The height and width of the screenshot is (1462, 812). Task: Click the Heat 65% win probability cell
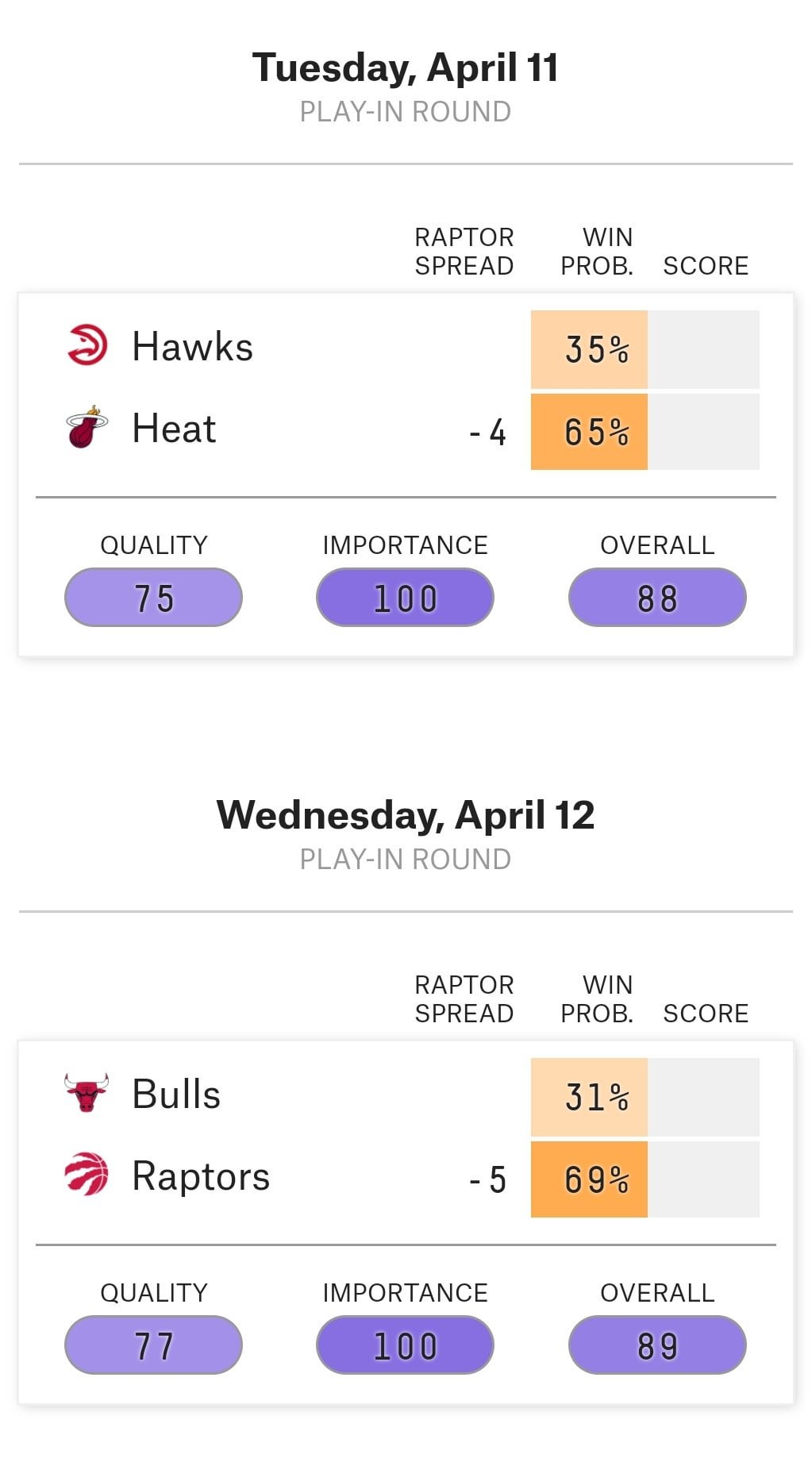[x=589, y=432]
